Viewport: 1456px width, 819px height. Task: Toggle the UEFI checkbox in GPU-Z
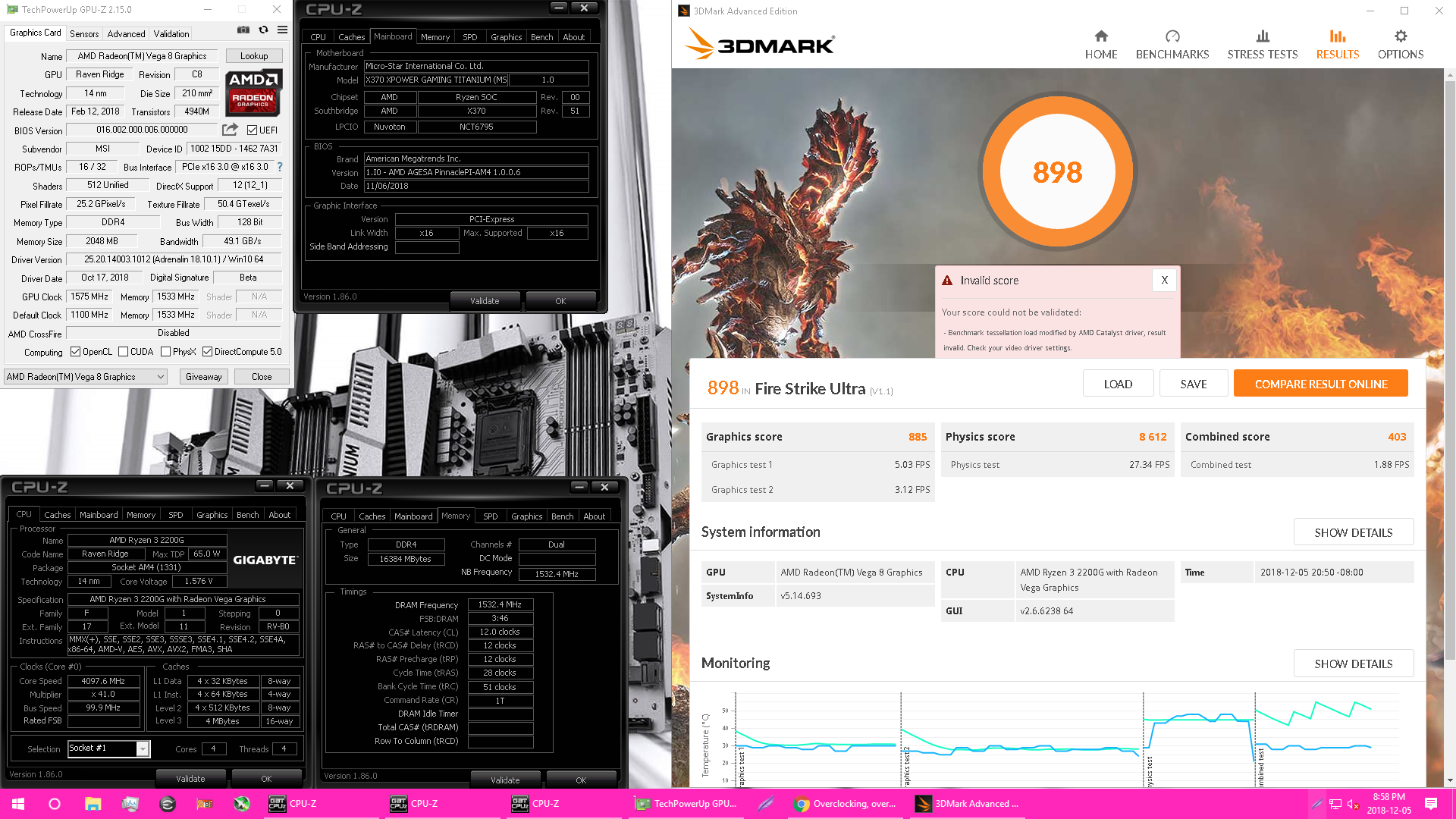(x=253, y=130)
